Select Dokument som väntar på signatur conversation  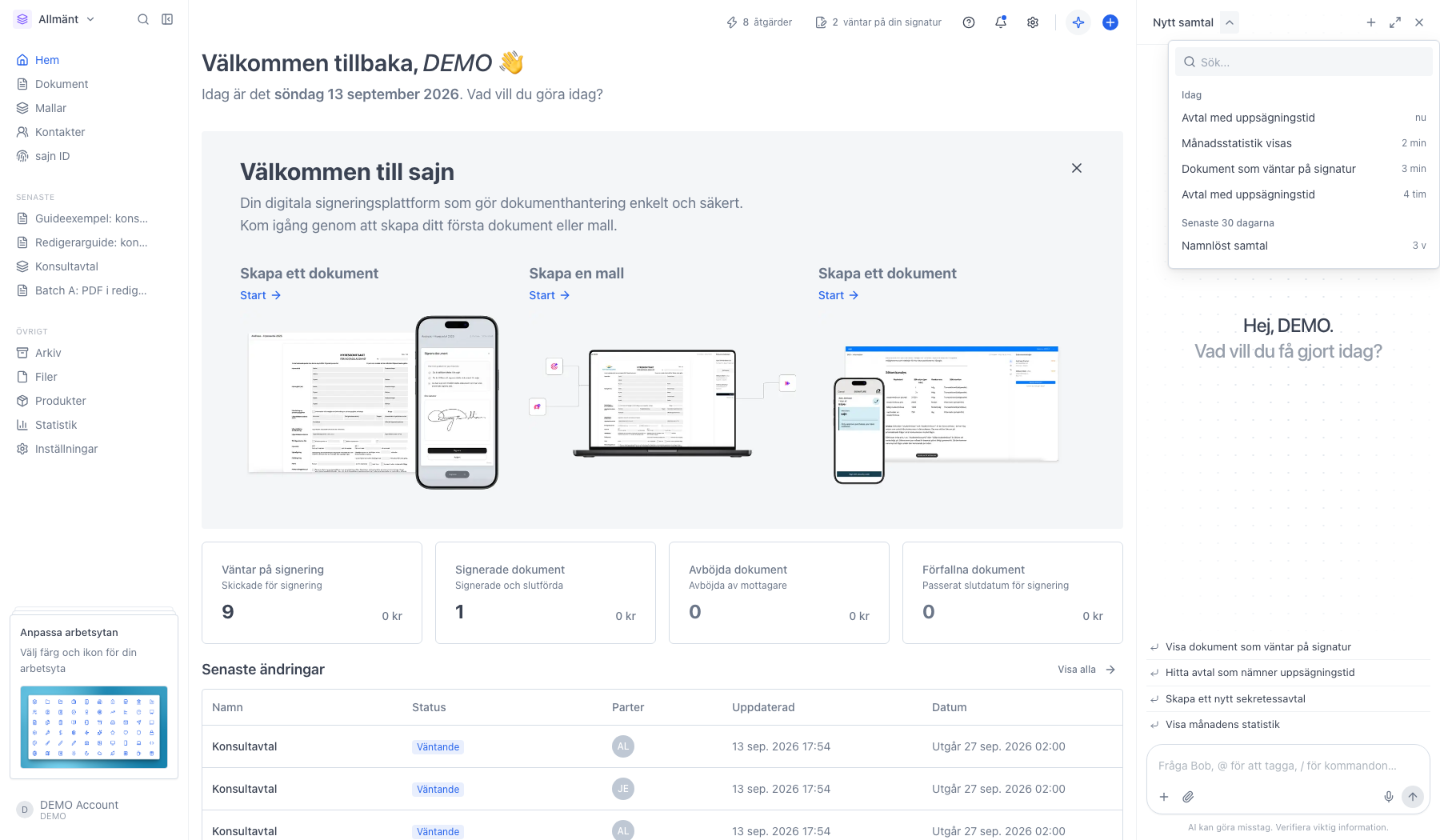point(1304,169)
